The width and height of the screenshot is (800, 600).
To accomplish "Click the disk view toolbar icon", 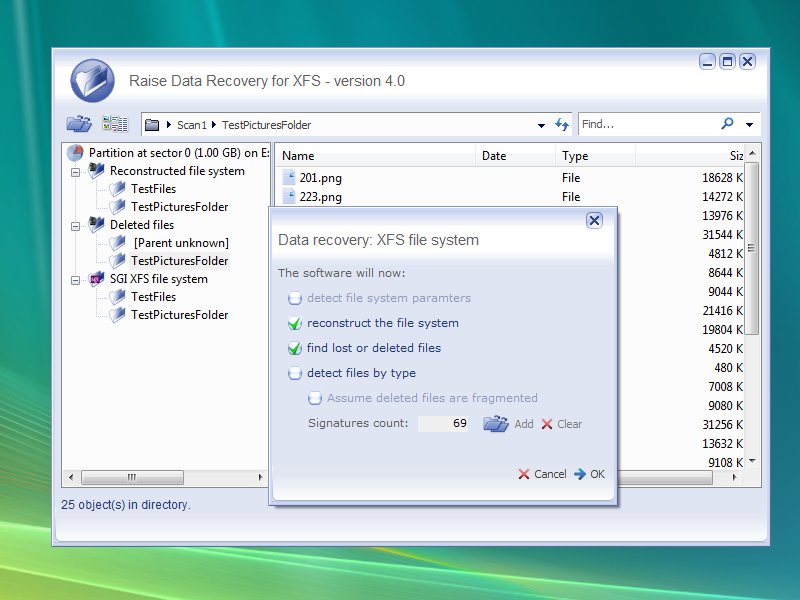I will pyautogui.click(x=115, y=123).
